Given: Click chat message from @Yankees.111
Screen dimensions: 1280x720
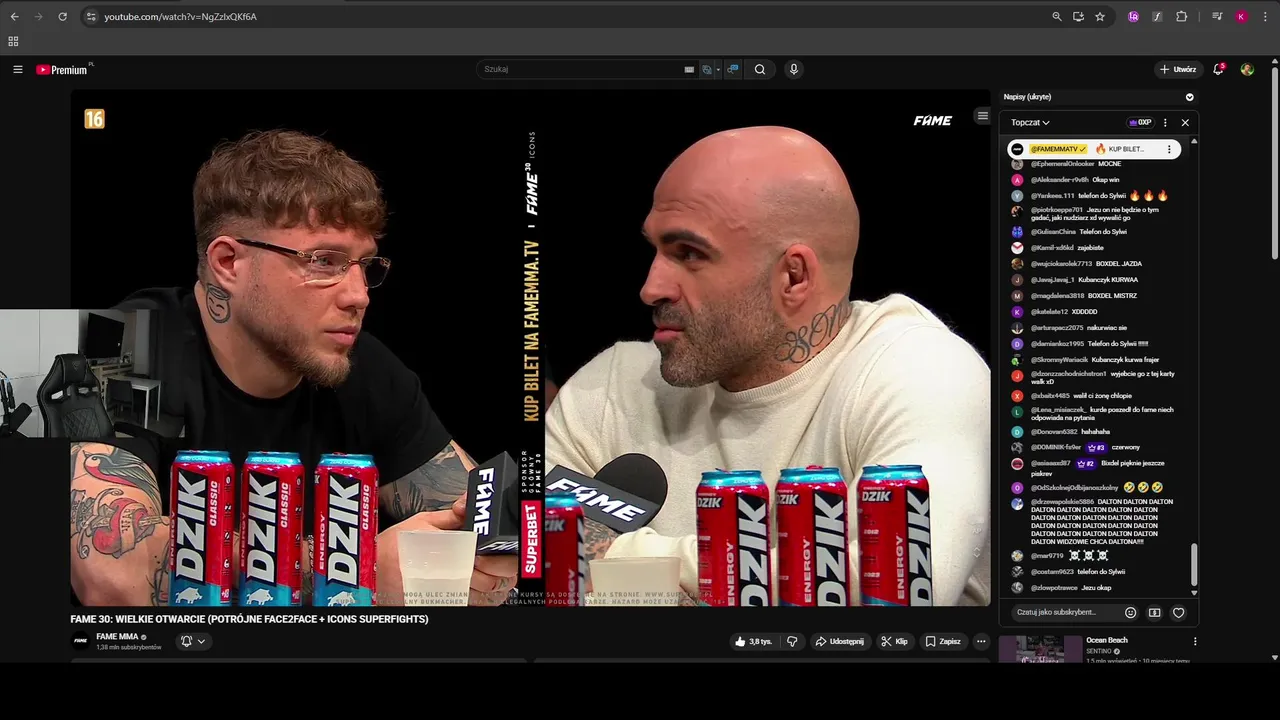Looking at the screenshot, I should point(1099,196).
